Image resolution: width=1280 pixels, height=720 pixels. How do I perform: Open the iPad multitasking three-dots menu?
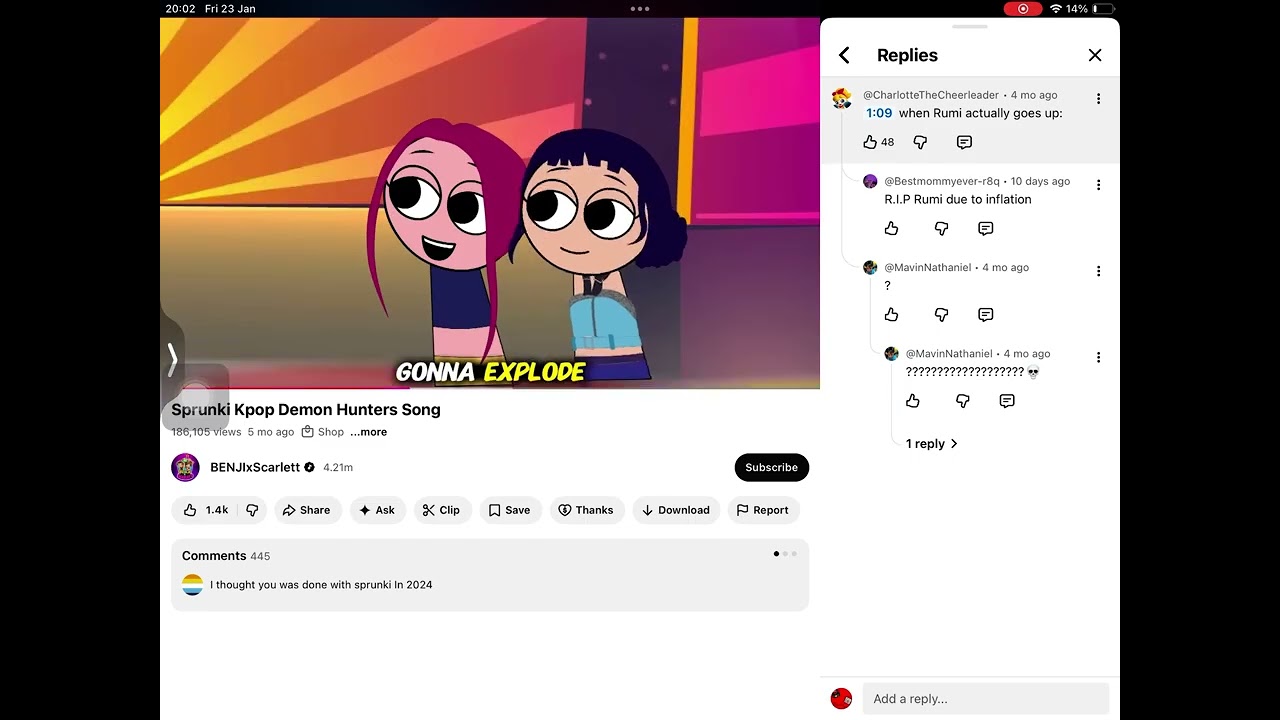click(x=640, y=9)
